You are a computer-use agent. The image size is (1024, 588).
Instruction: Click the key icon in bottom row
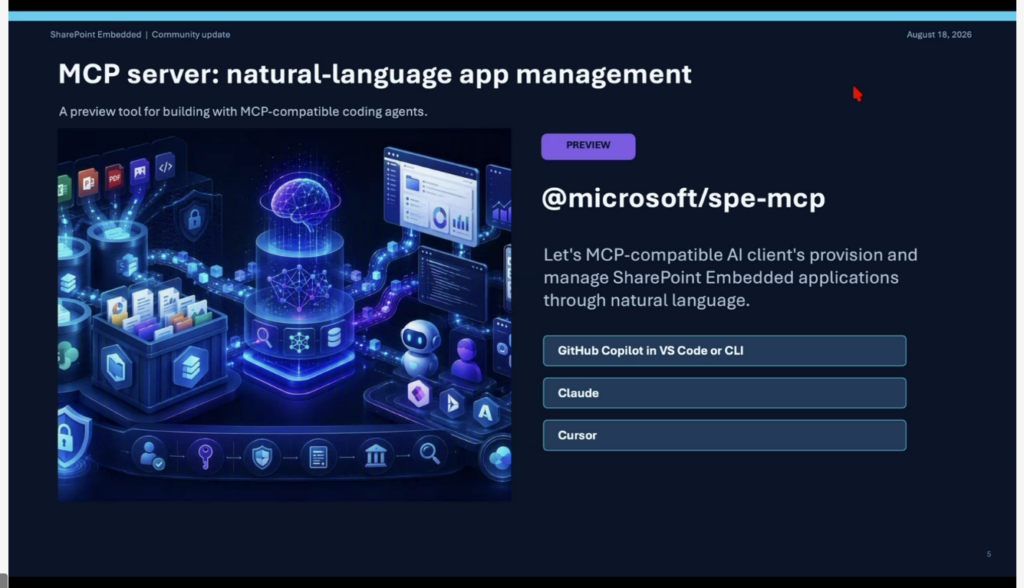pyautogui.click(x=205, y=455)
